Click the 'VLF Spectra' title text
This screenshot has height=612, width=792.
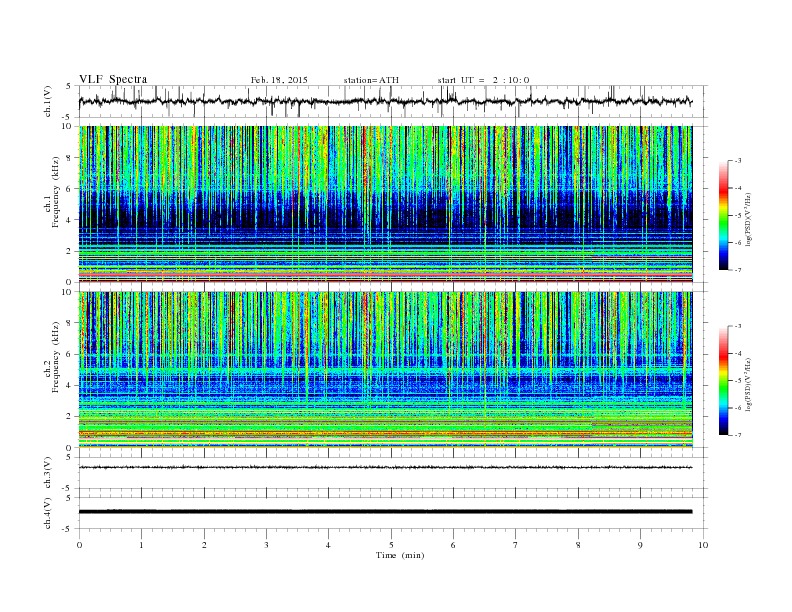pos(113,79)
